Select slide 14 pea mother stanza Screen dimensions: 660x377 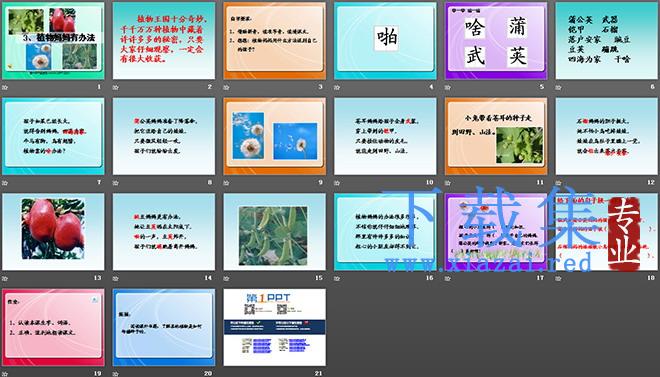(164, 232)
